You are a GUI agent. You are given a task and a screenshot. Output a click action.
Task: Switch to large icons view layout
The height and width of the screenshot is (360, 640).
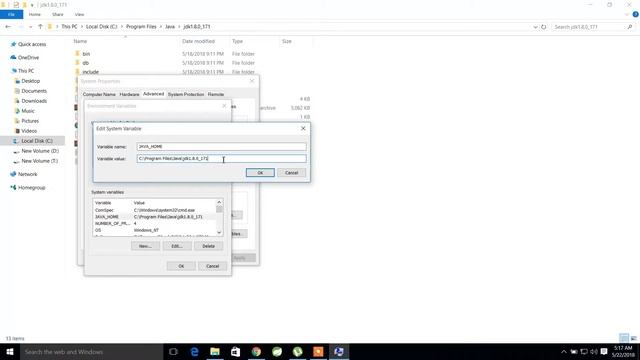click(x=633, y=338)
